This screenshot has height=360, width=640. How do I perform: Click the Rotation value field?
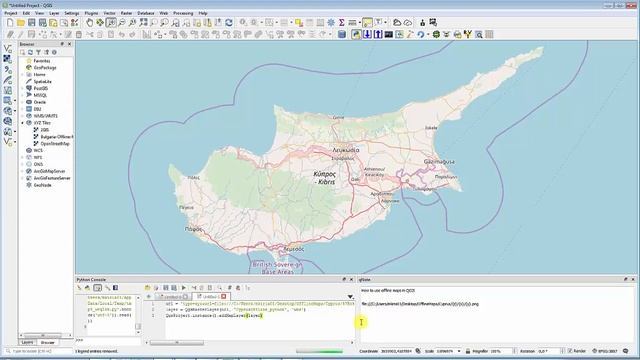pyautogui.click(x=548, y=351)
